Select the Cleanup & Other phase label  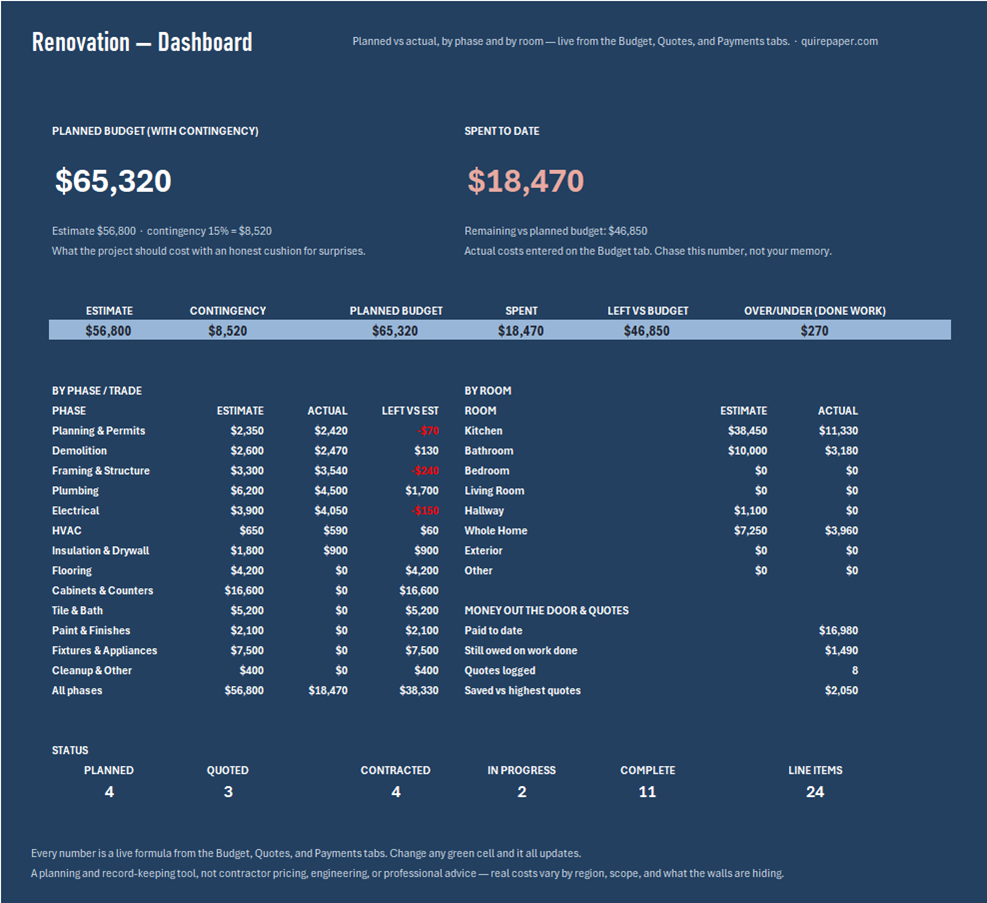92,671
